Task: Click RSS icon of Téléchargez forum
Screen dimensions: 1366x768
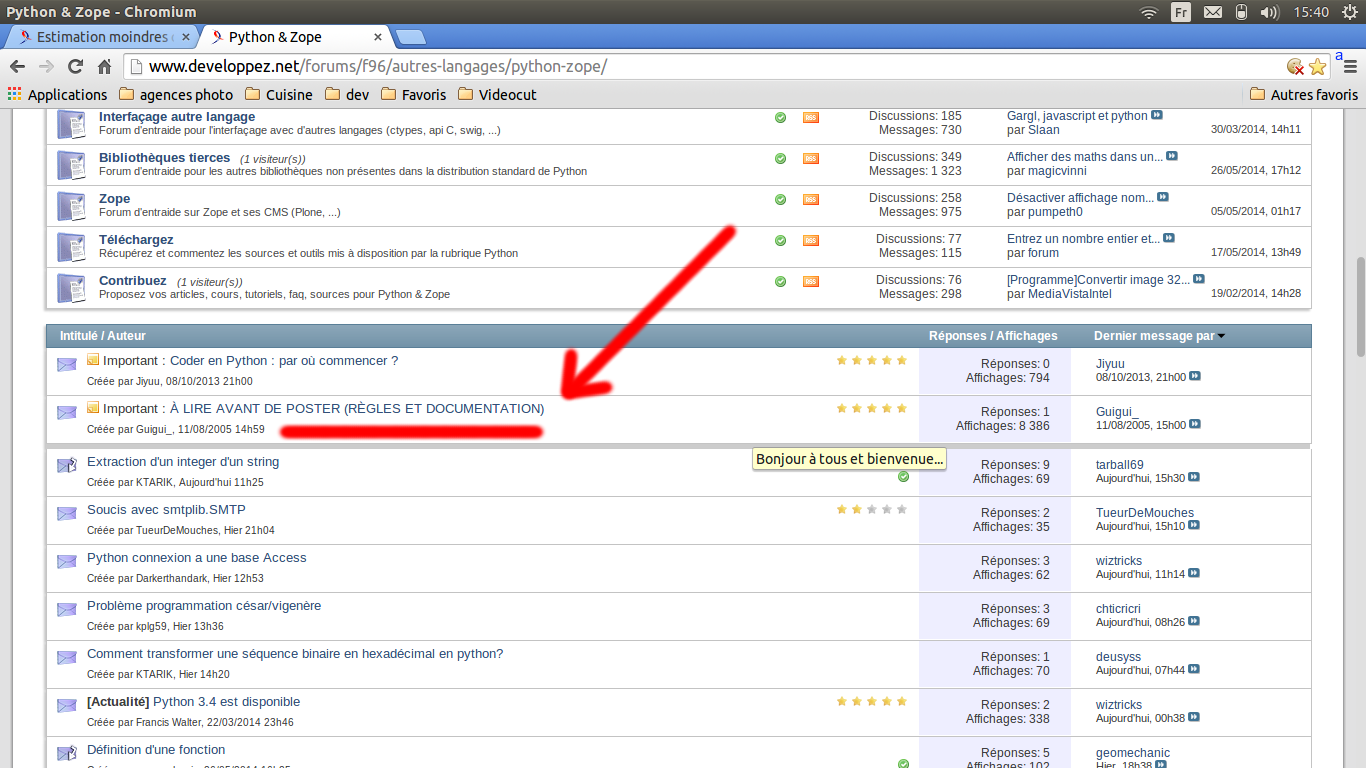Action: (811, 240)
